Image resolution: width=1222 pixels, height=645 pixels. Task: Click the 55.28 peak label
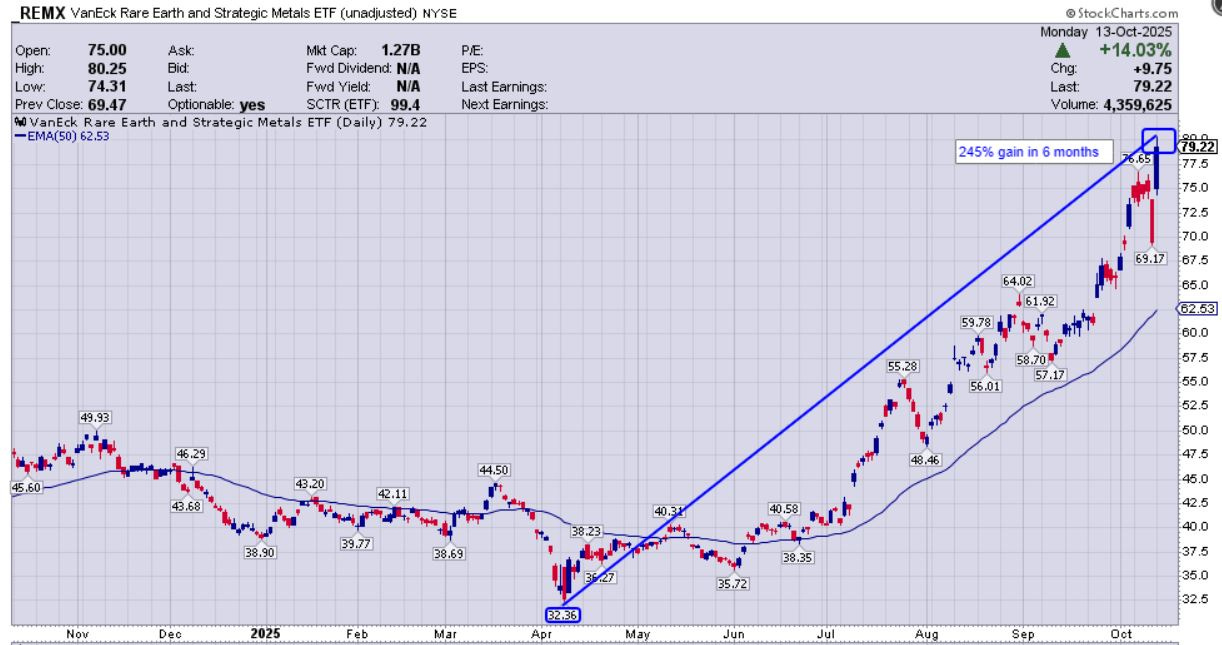coord(903,366)
